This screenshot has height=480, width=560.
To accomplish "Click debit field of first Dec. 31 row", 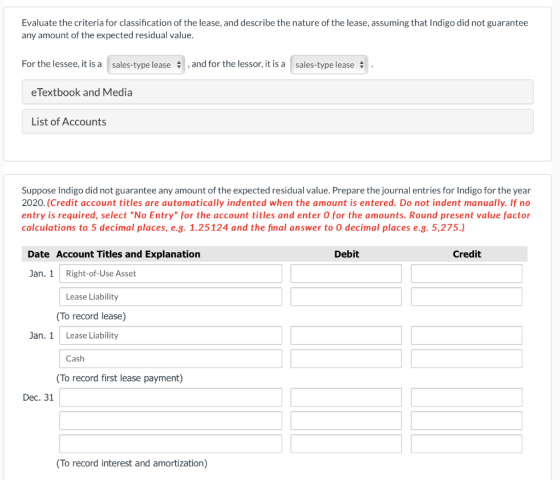I will point(346,398).
